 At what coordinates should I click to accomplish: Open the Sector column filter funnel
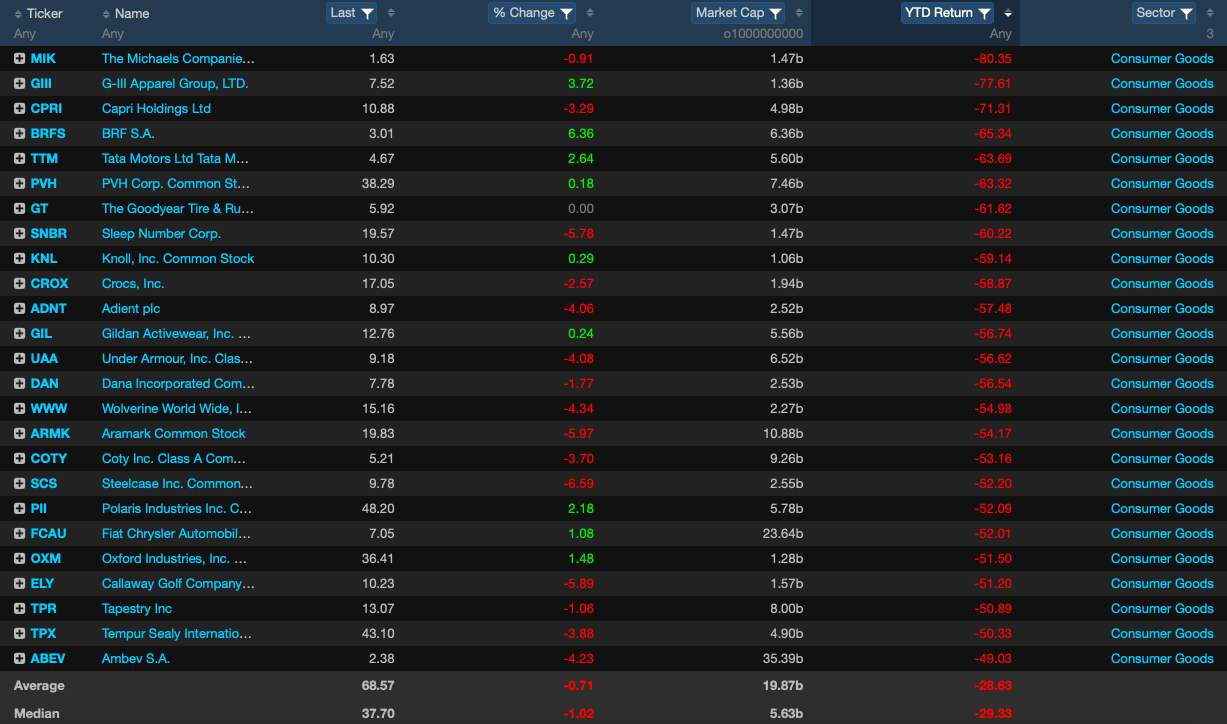pos(1187,13)
